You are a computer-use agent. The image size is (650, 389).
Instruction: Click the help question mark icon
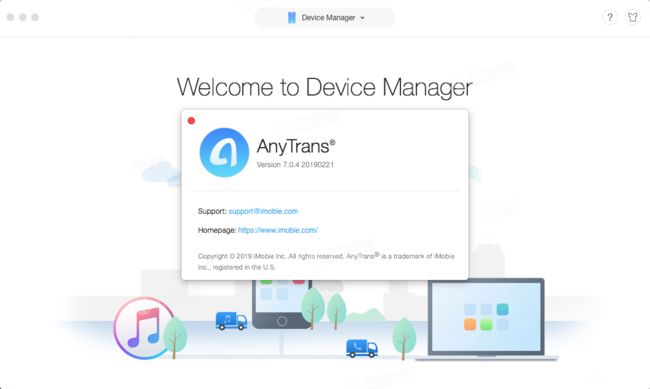[x=610, y=17]
